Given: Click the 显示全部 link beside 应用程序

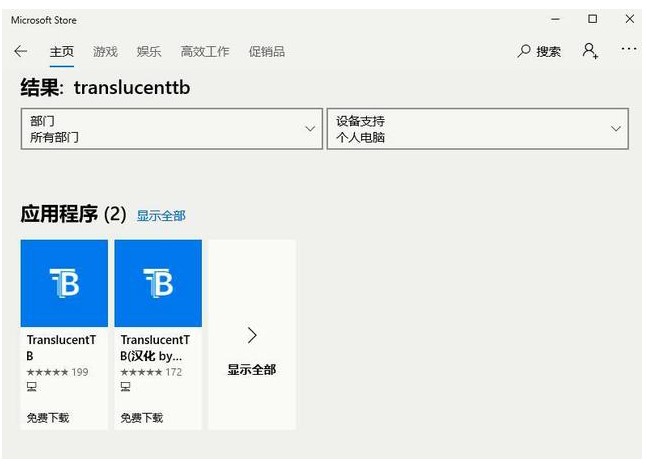Looking at the screenshot, I should click(x=161, y=215).
